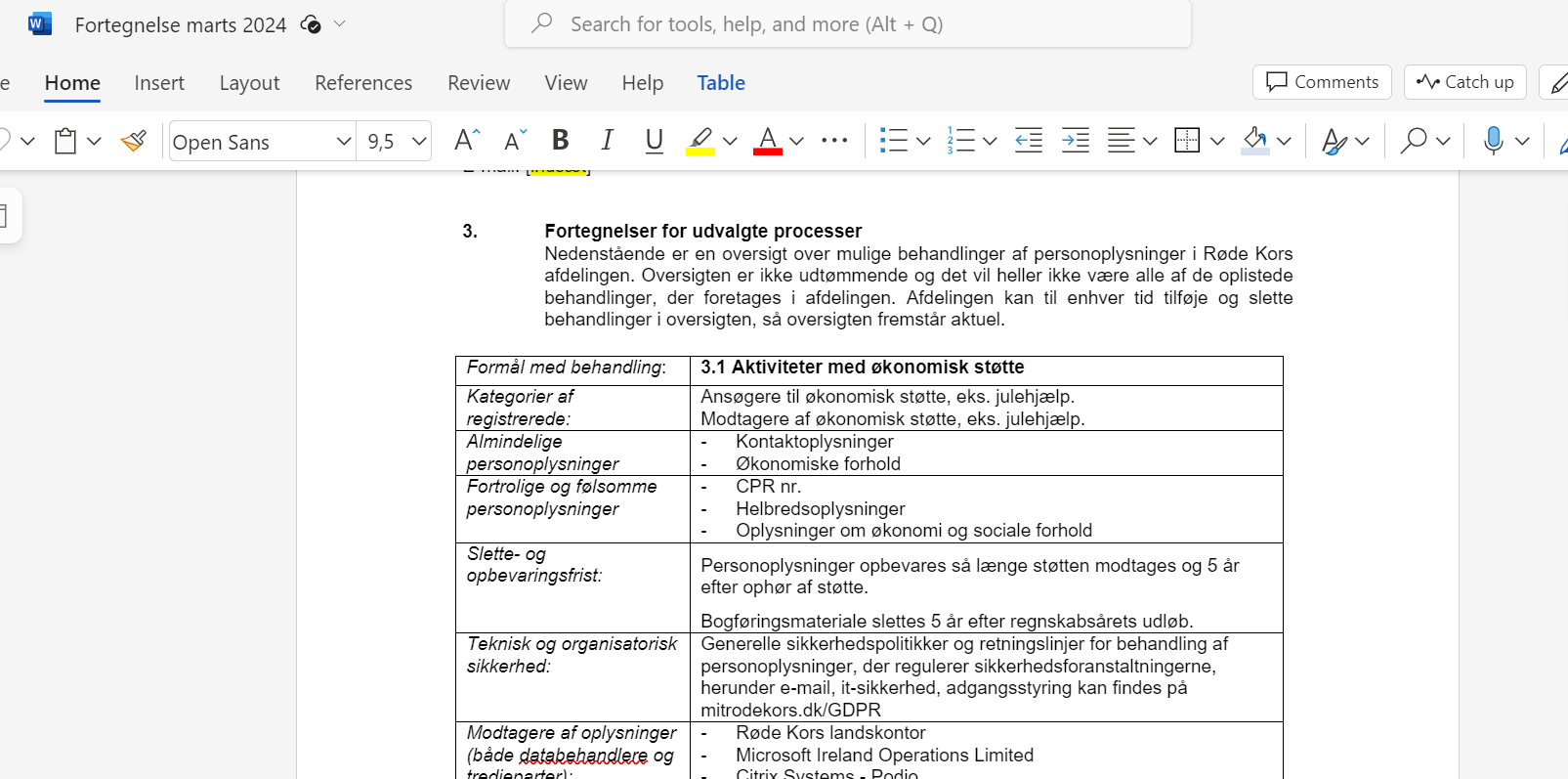Select the Format Painter brush
Viewport: 1568px width, 779px height.
click(134, 141)
